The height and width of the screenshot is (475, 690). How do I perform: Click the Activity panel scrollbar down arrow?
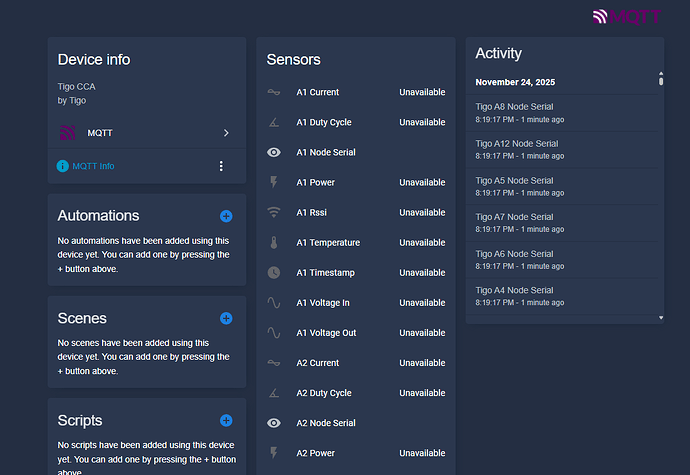pyautogui.click(x=660, y=317)
